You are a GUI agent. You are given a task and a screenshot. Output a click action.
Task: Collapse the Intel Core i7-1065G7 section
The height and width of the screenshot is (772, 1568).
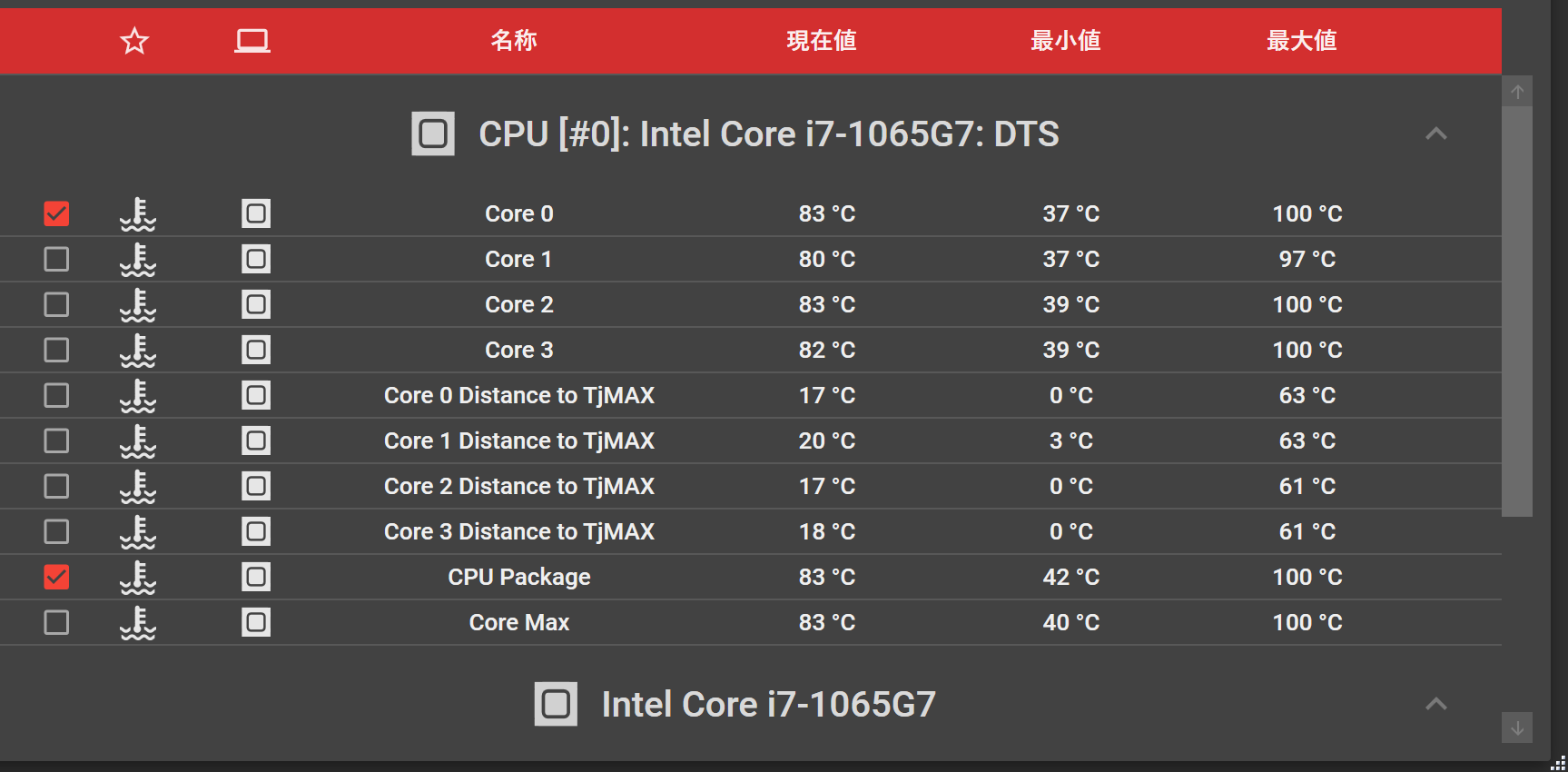click(1435, 704)
